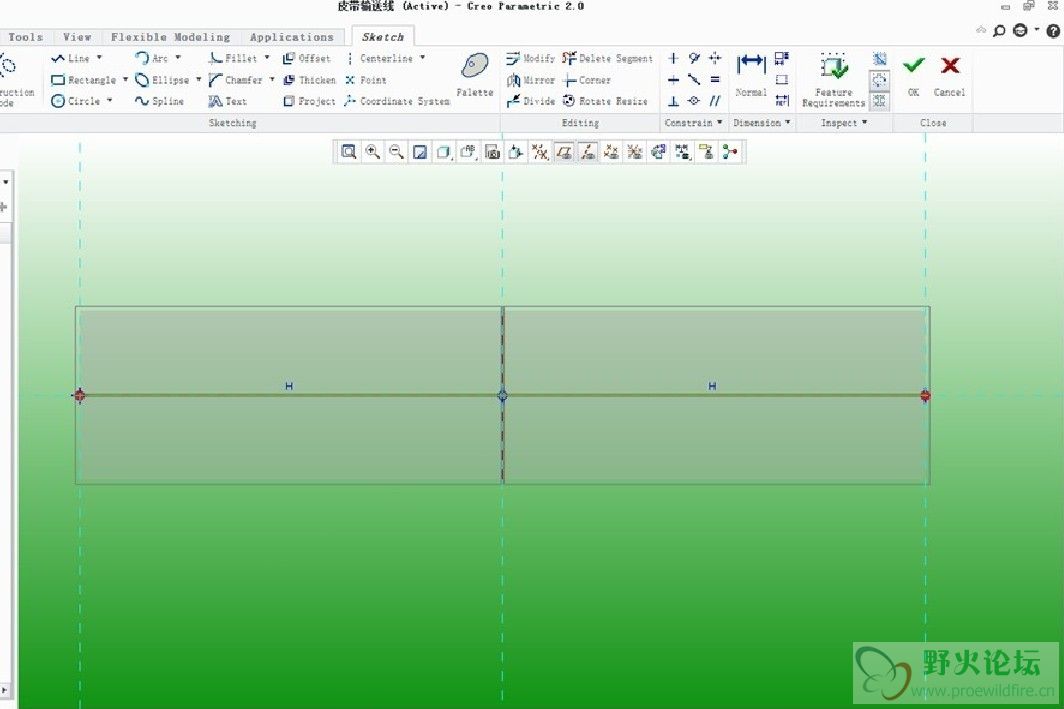The height and width of the screenshot is (709, 1064).
Task: Pick the Spline tool
Action: [x=159, y=101]
